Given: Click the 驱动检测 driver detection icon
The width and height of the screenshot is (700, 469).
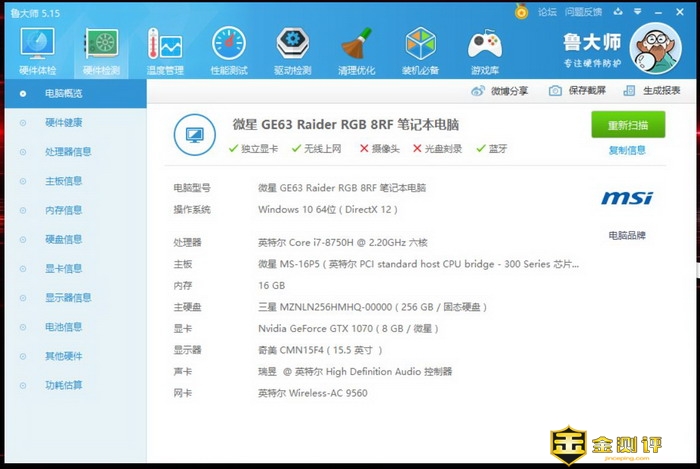Looking at the screenshot, I should tap(292, 48).
